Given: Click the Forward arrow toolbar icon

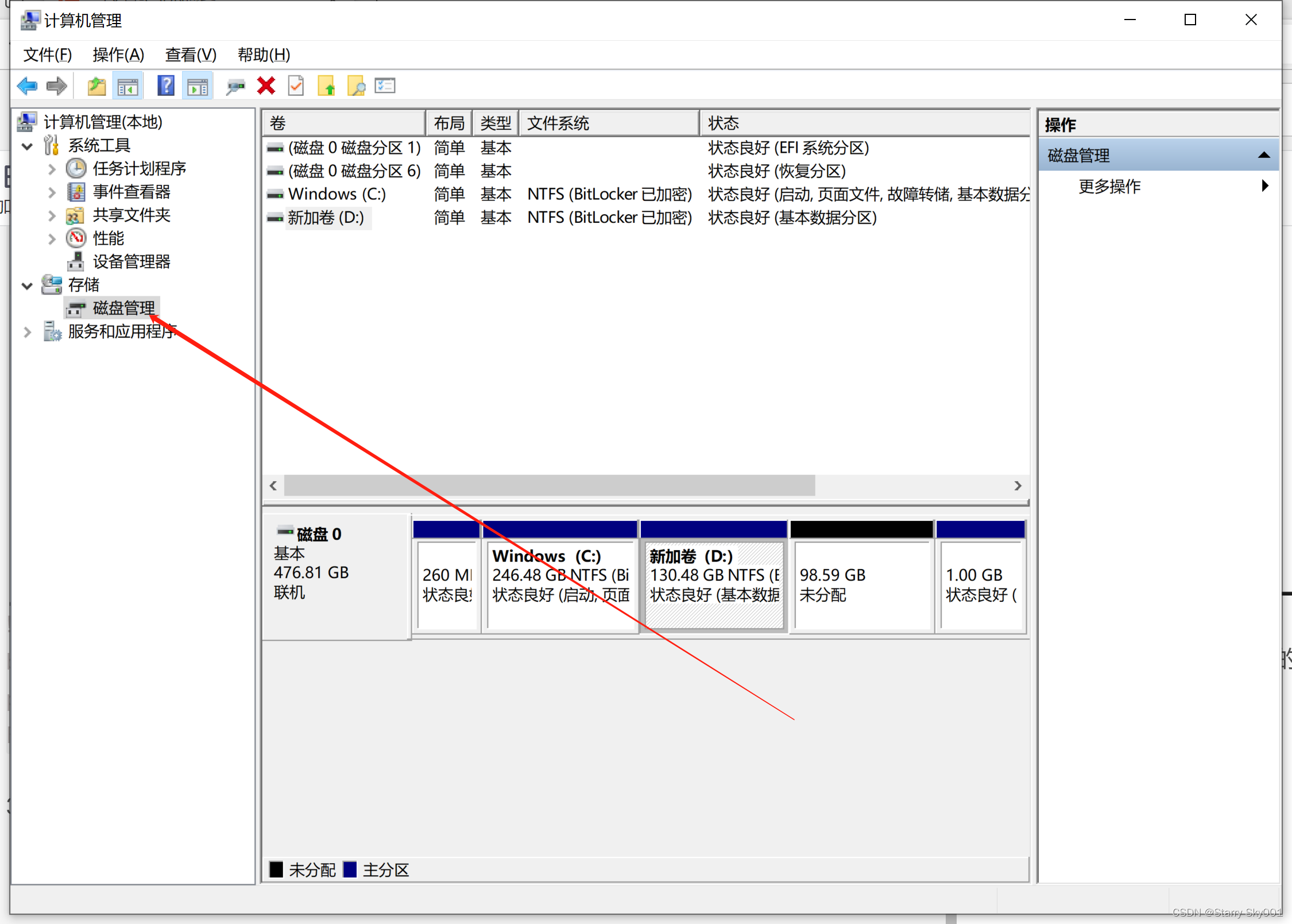Looking at the screenshot, I should coord(56,87).
